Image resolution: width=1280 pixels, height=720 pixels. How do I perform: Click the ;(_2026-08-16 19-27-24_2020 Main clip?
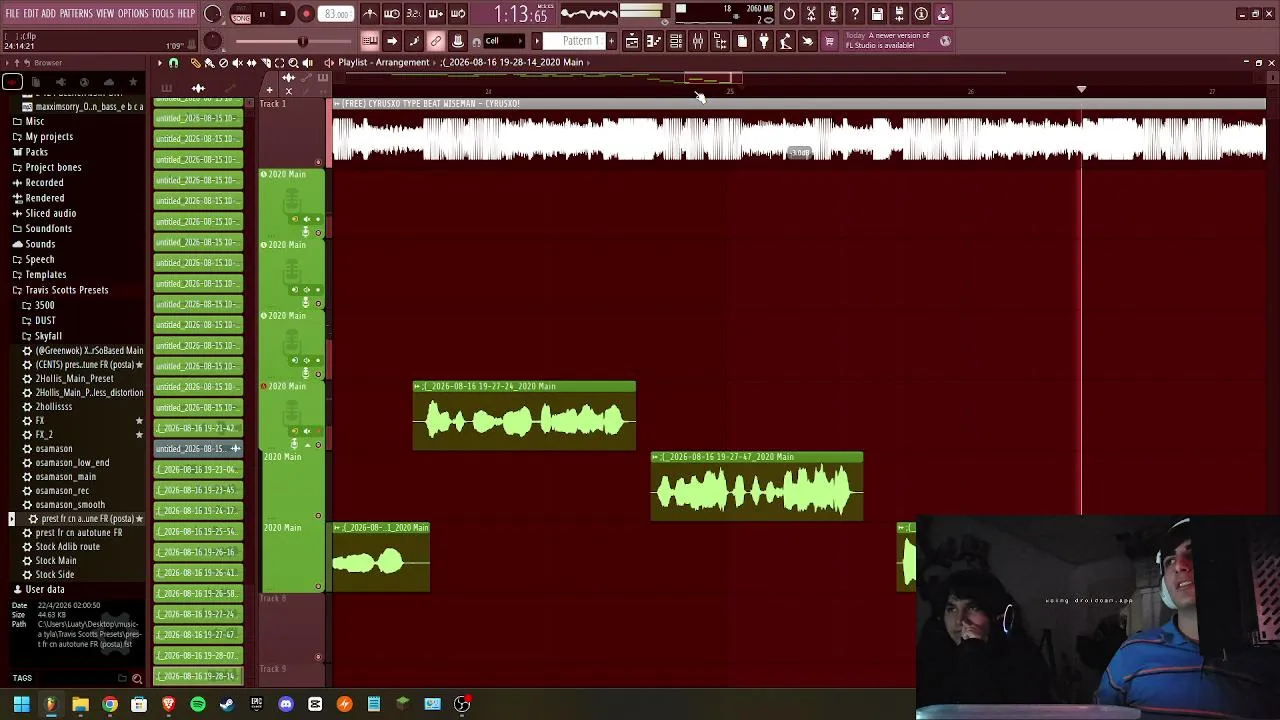[524, 416]
